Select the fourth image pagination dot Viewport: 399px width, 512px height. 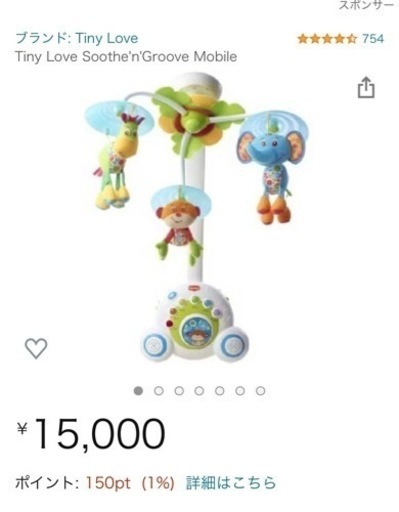pos(199,391)
